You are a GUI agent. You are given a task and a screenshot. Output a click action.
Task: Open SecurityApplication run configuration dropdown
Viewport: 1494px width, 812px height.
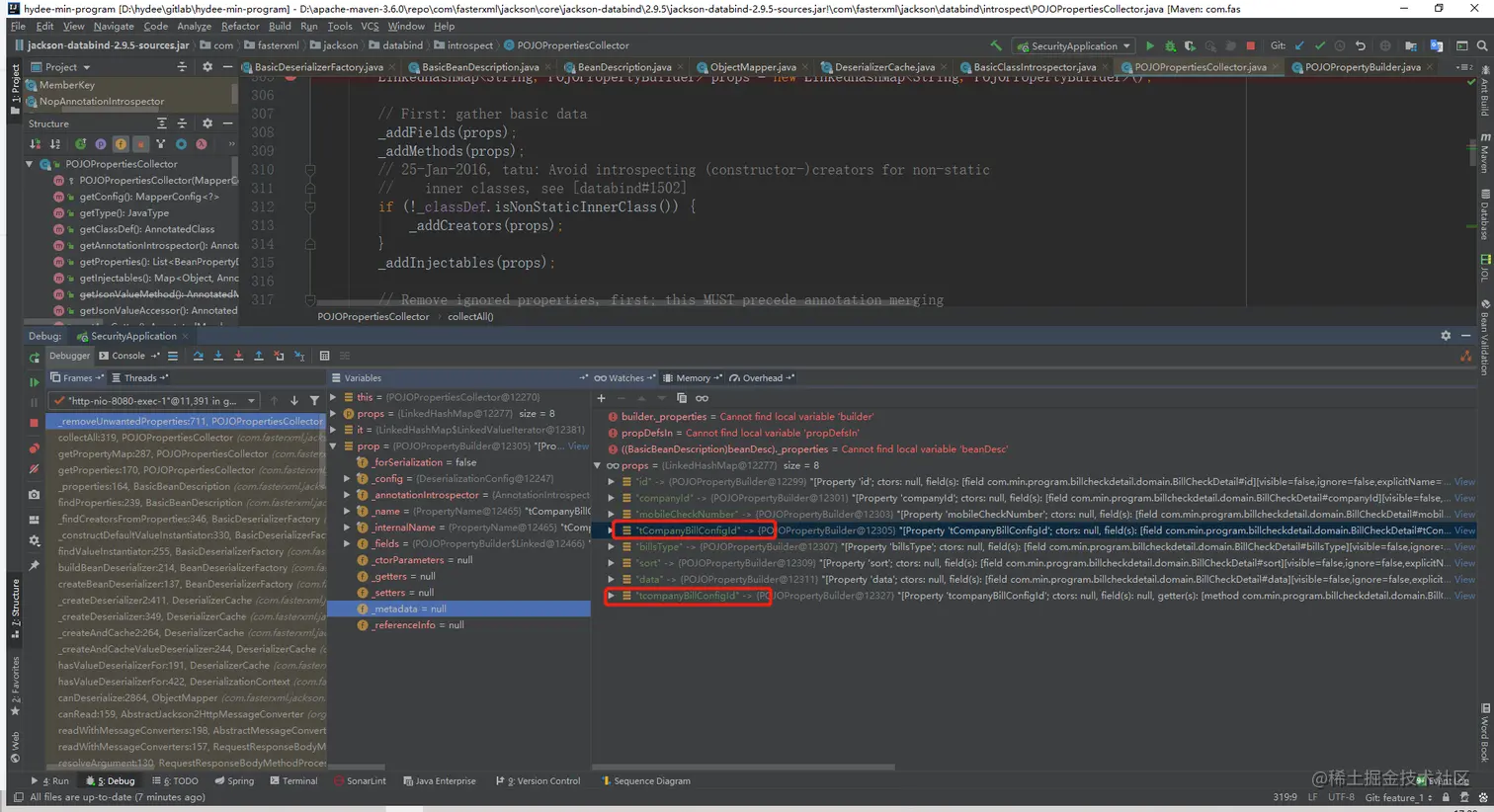click(x=1074, y=45)
